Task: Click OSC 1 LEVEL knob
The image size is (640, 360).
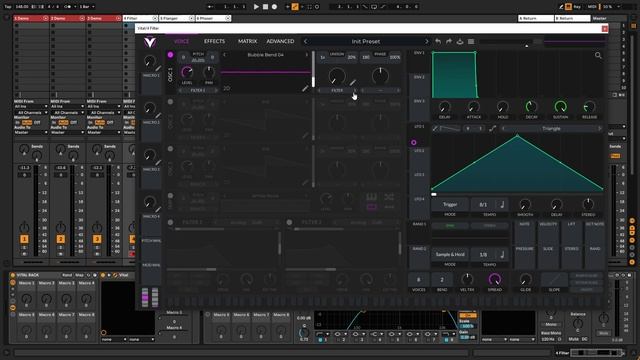Action: 187,72
